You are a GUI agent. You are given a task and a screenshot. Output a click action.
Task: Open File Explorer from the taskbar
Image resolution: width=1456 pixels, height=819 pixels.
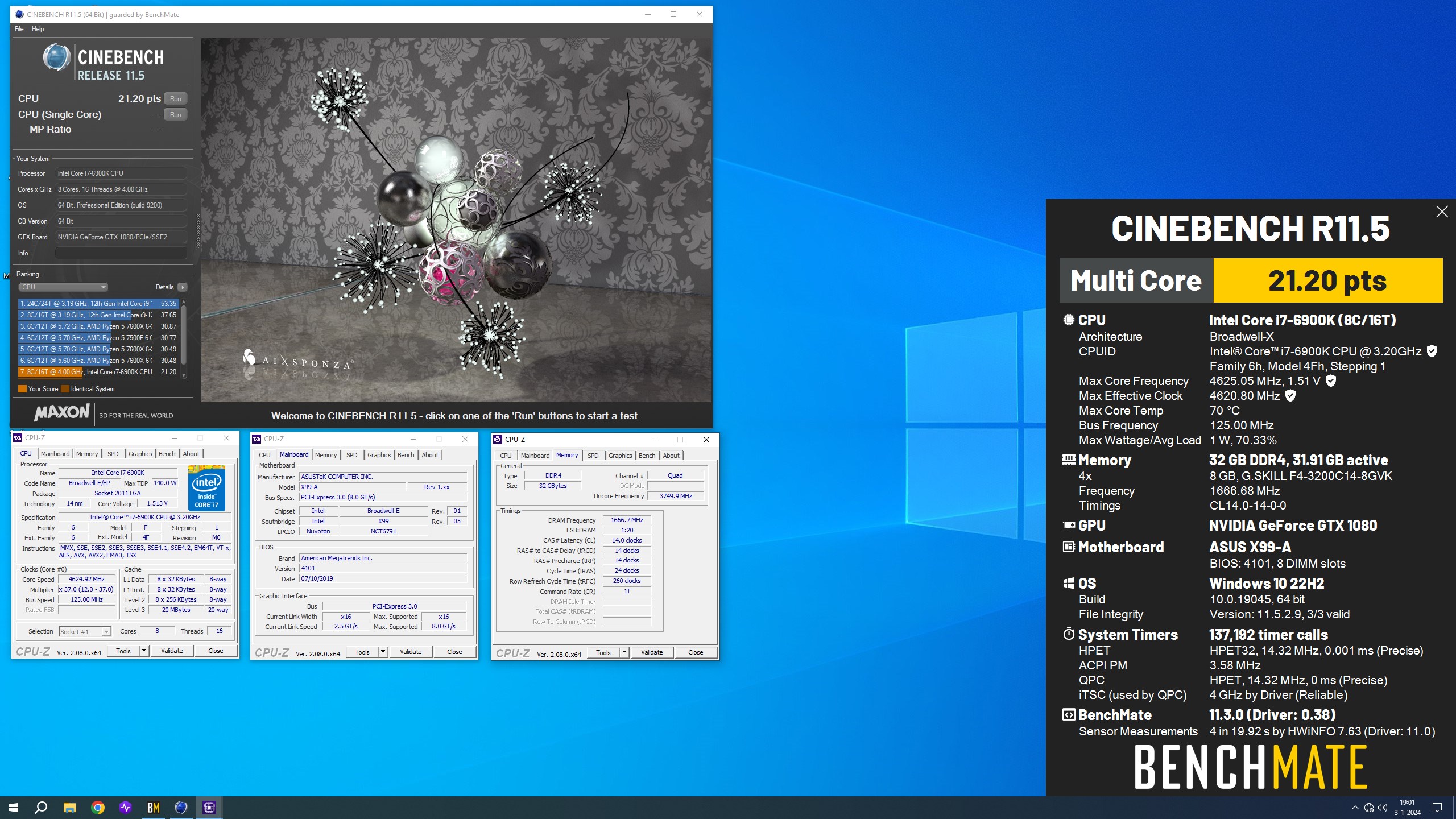point(69,807)
